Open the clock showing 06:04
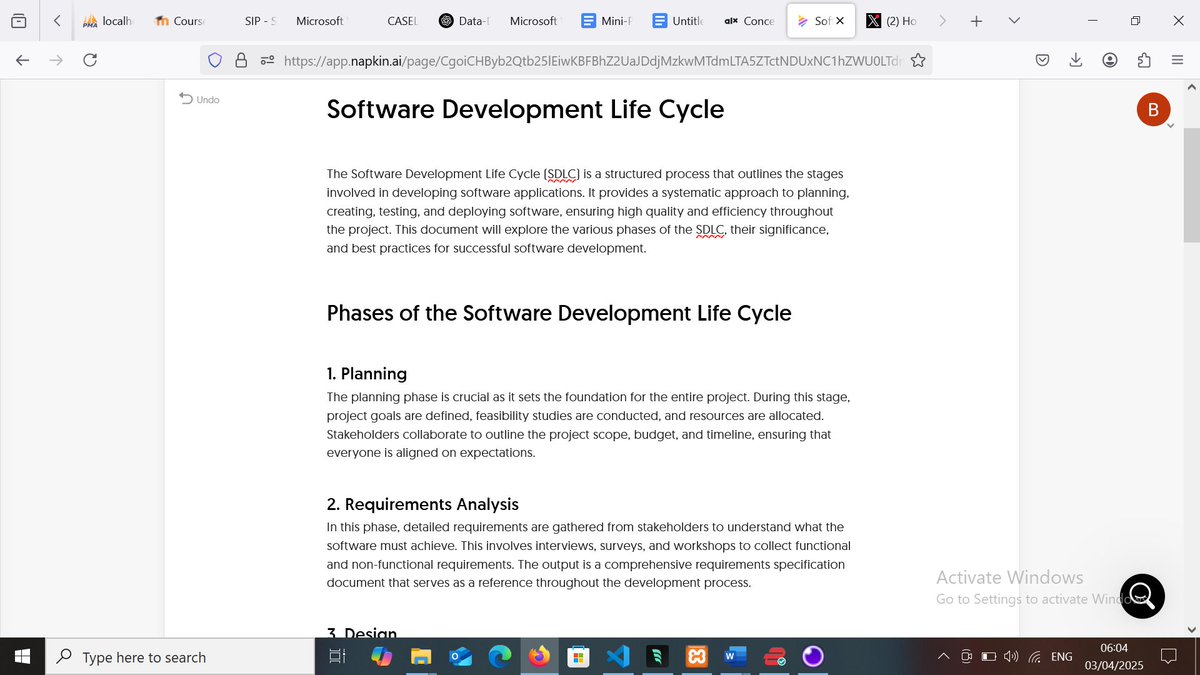This screenshot has height=675, width=1200. [1113, 657]
